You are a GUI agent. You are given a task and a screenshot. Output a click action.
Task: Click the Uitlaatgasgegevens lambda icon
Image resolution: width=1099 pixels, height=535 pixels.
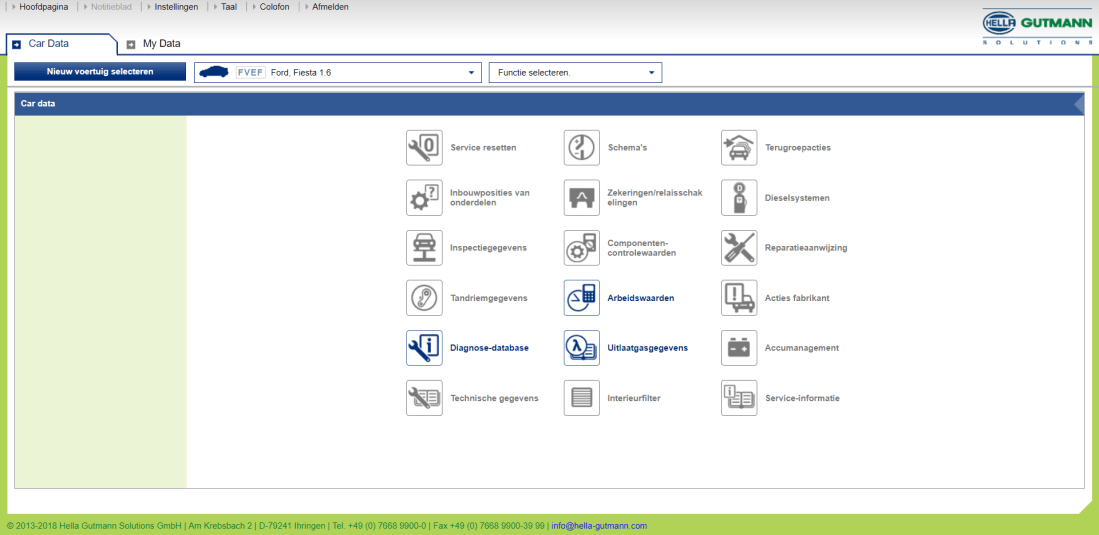[x=582, y=348]
